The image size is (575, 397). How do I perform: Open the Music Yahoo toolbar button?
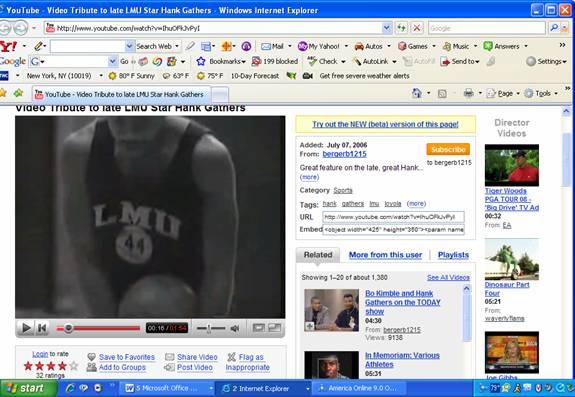pos(456,47)
